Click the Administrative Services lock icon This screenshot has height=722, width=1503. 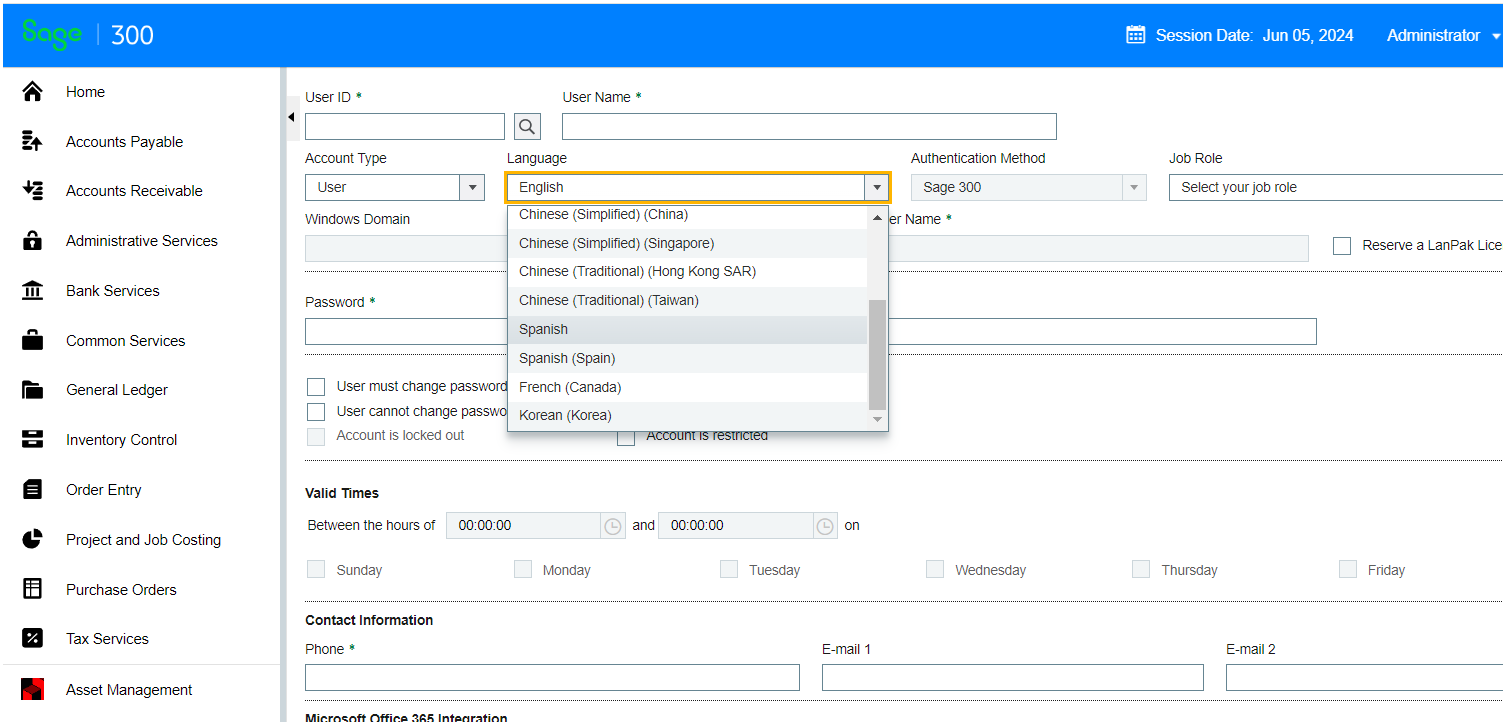click(x=32, y=241)
